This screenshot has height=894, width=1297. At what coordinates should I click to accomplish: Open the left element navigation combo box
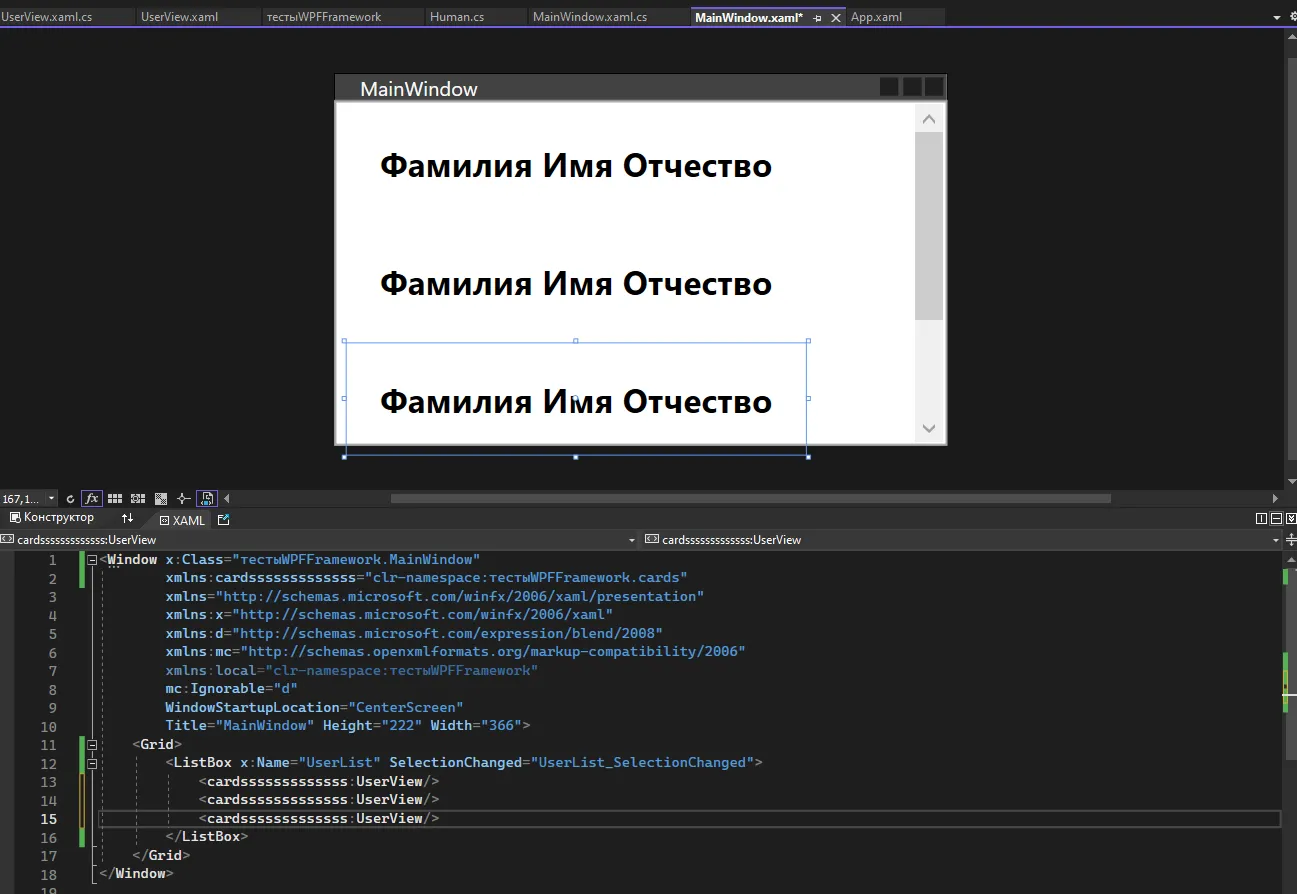[x=319, y=539]
